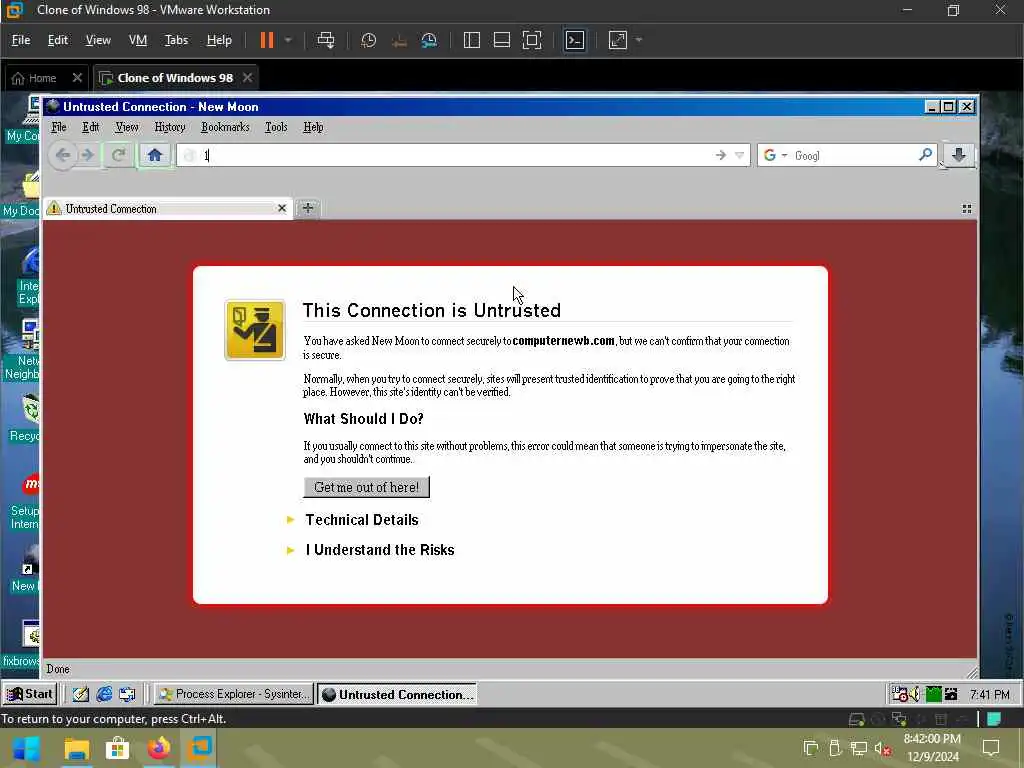Open VMware Tabs menu
The width and height of the screenshot is (1024, 768).
[x=176, y=40]
